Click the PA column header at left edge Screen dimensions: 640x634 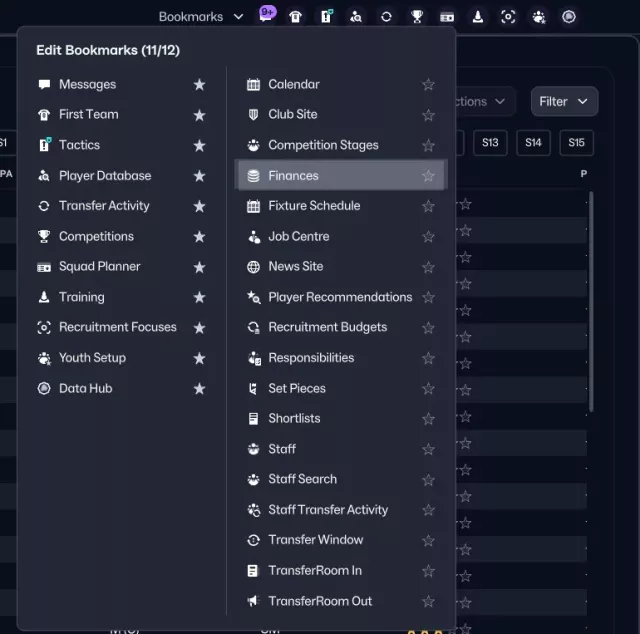[x=6, y=174]
